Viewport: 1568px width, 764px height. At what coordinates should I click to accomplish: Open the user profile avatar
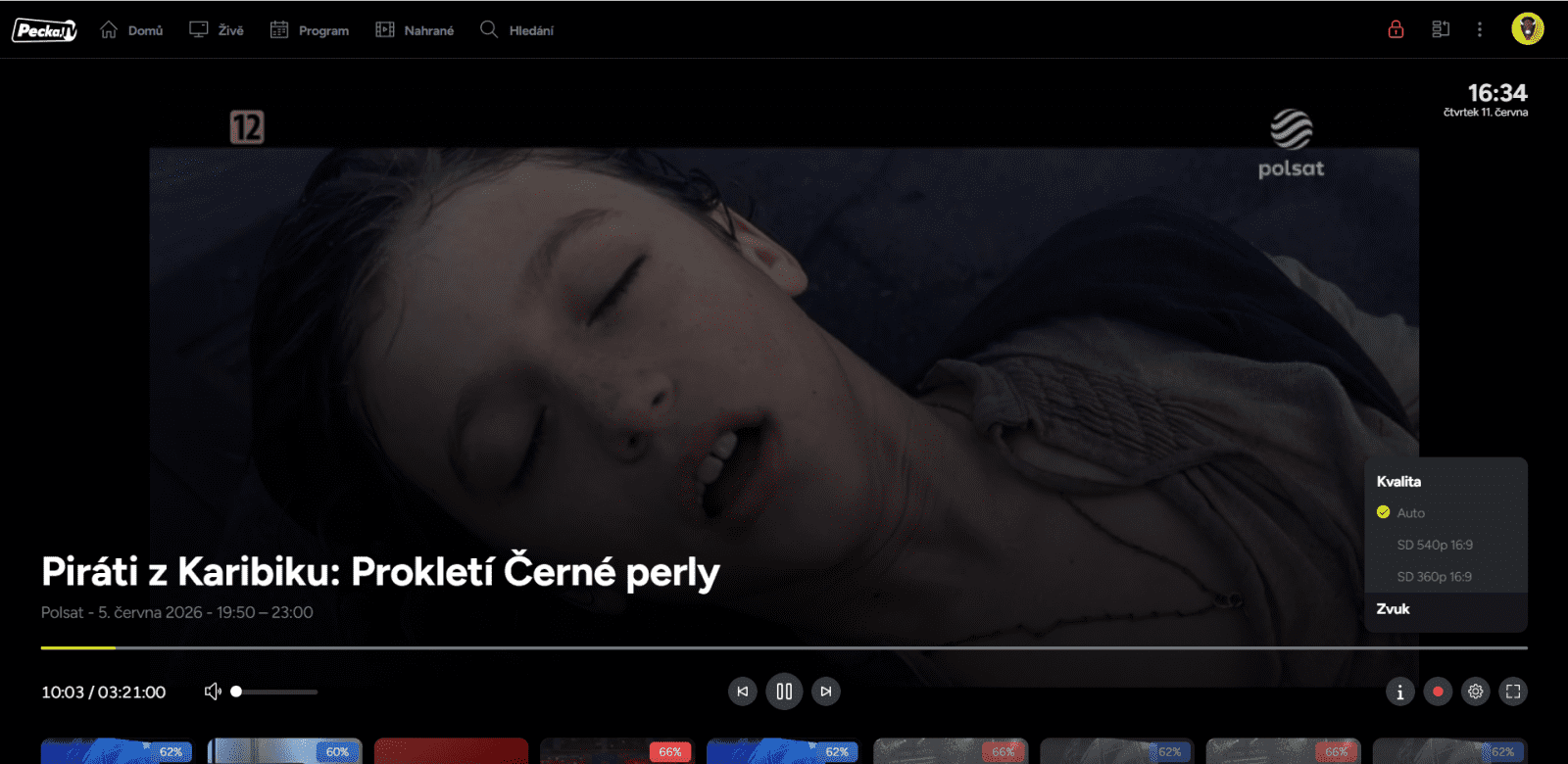(1528, 28)
